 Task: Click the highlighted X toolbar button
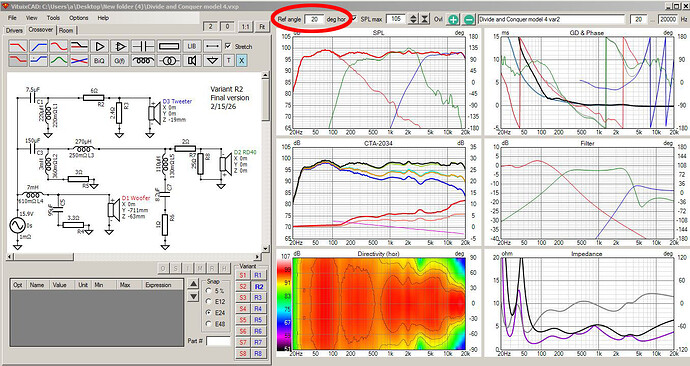tap(241, 60)
